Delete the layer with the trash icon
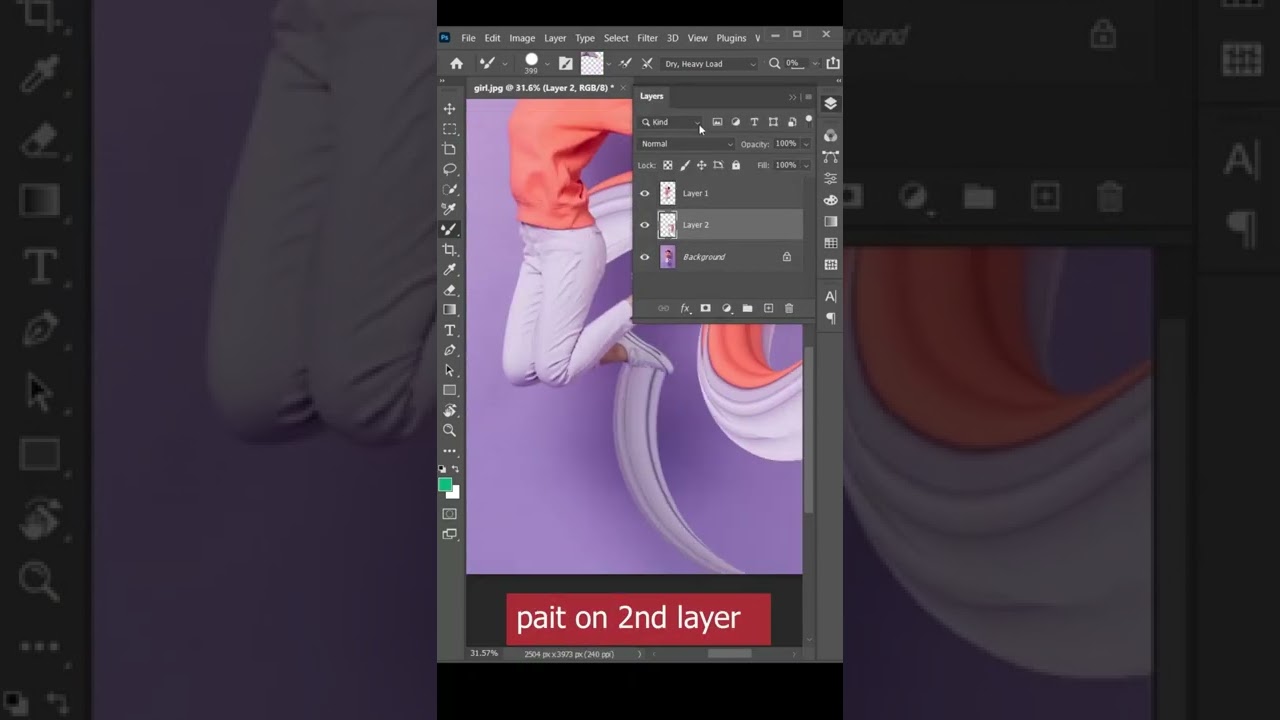 pyautogui.click(x=789, y=309)
